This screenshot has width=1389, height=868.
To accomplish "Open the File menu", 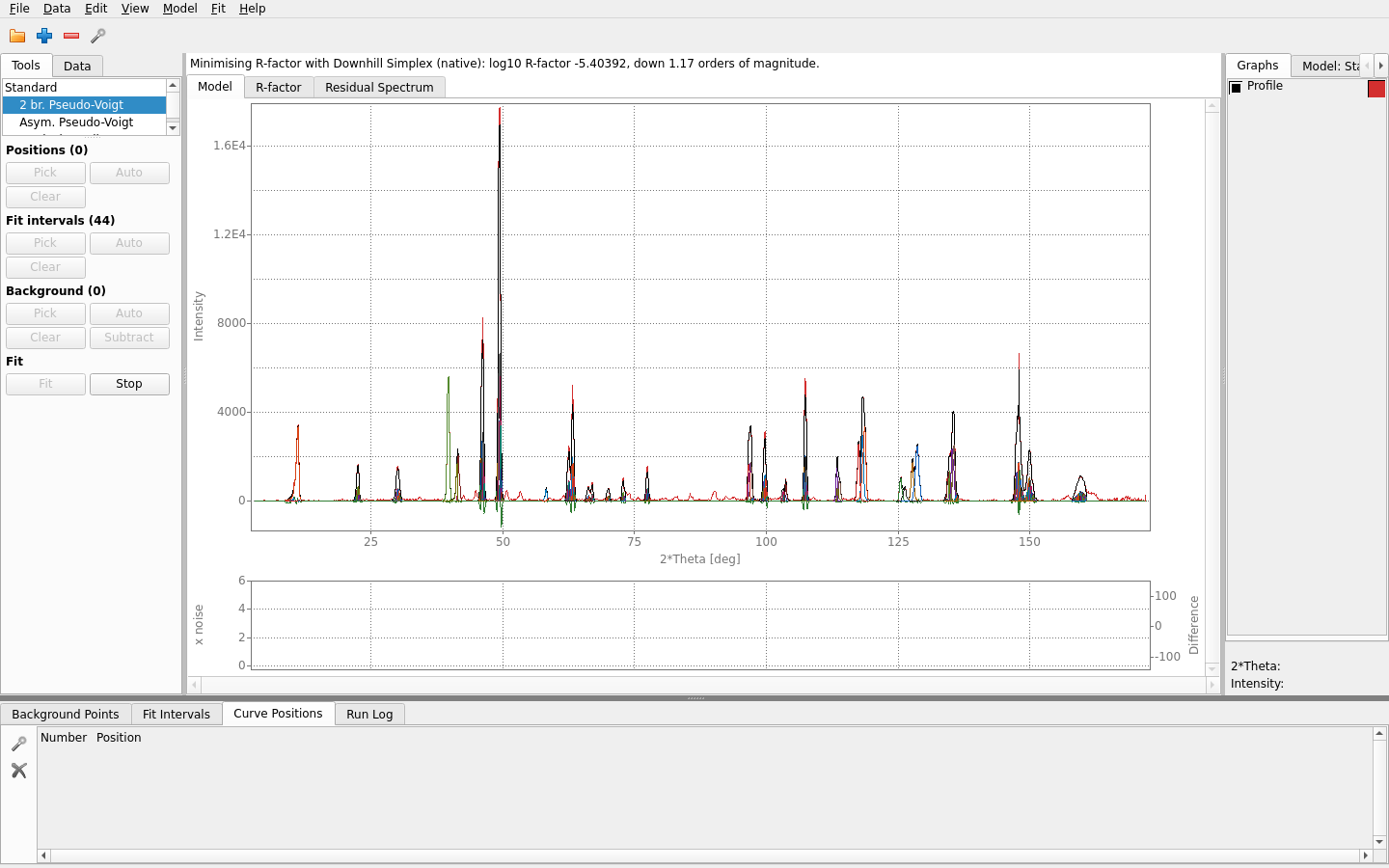I will click(x=19, y=9).
